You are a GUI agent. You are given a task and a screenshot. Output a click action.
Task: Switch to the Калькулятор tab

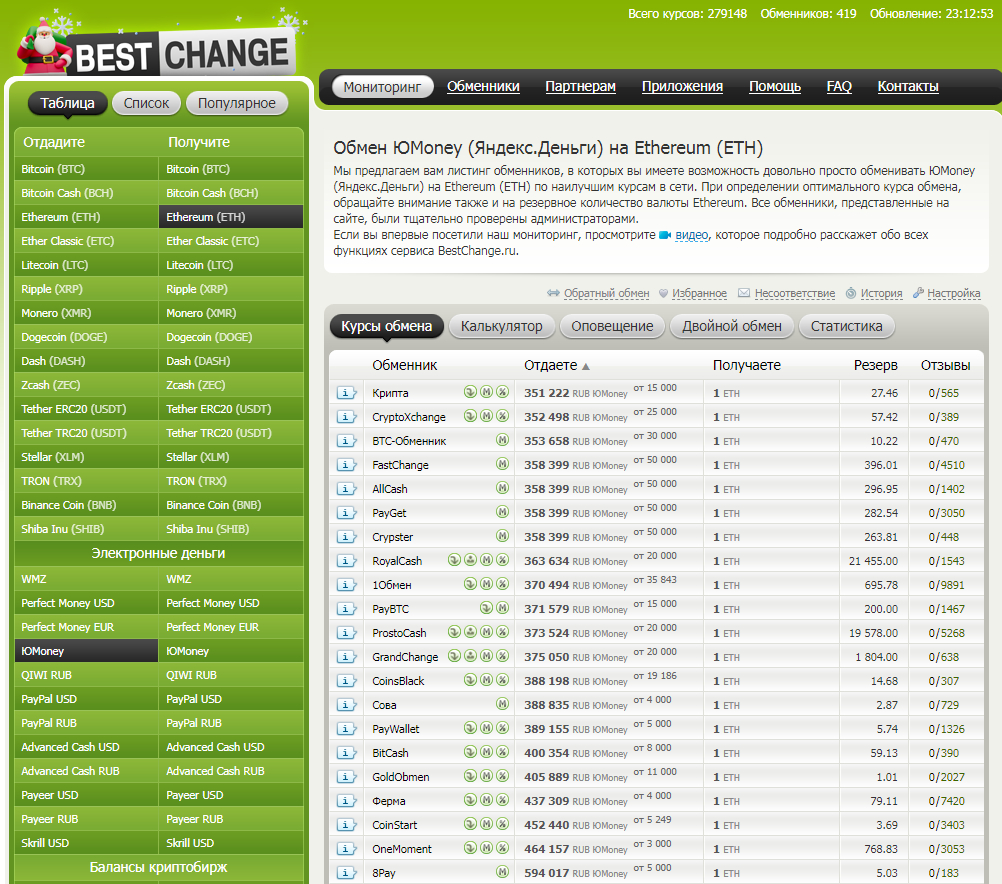[502, 326]
